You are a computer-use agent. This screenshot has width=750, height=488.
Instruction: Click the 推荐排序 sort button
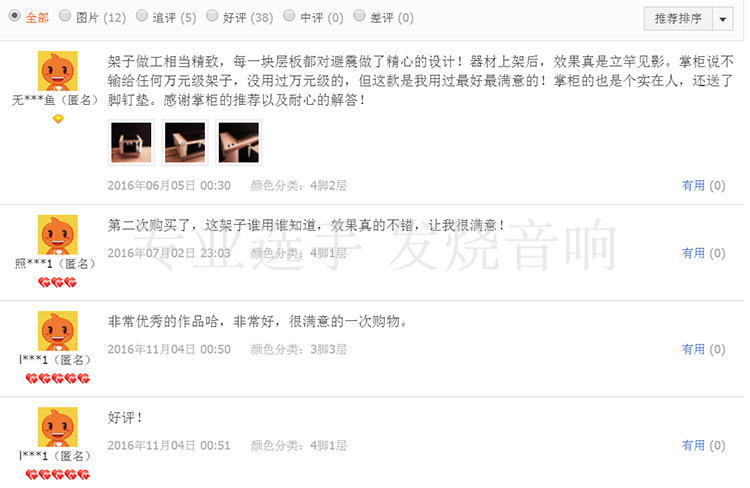(678, 19)
